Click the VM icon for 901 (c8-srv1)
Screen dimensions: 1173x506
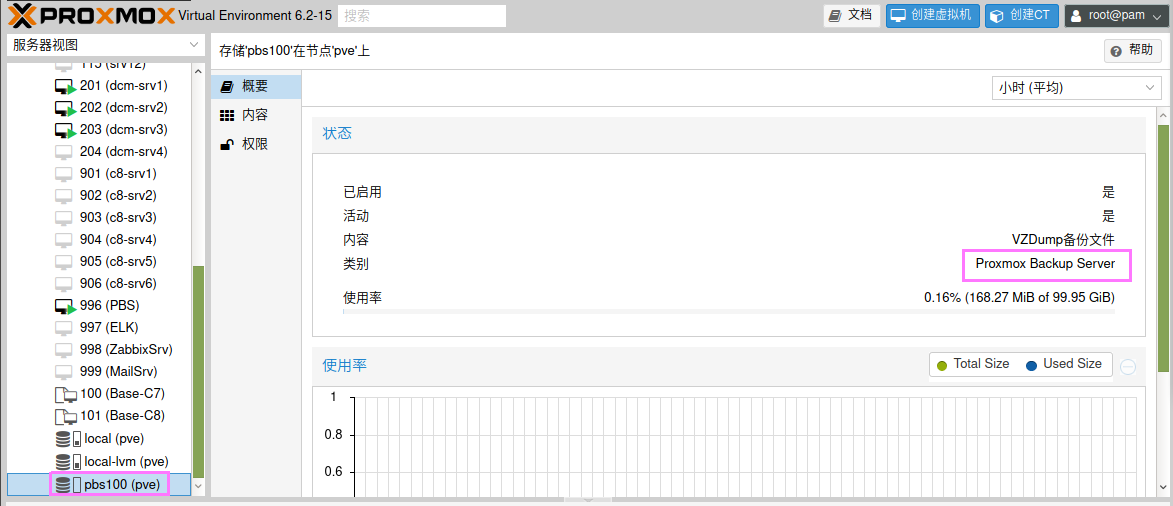coord(65,174)
